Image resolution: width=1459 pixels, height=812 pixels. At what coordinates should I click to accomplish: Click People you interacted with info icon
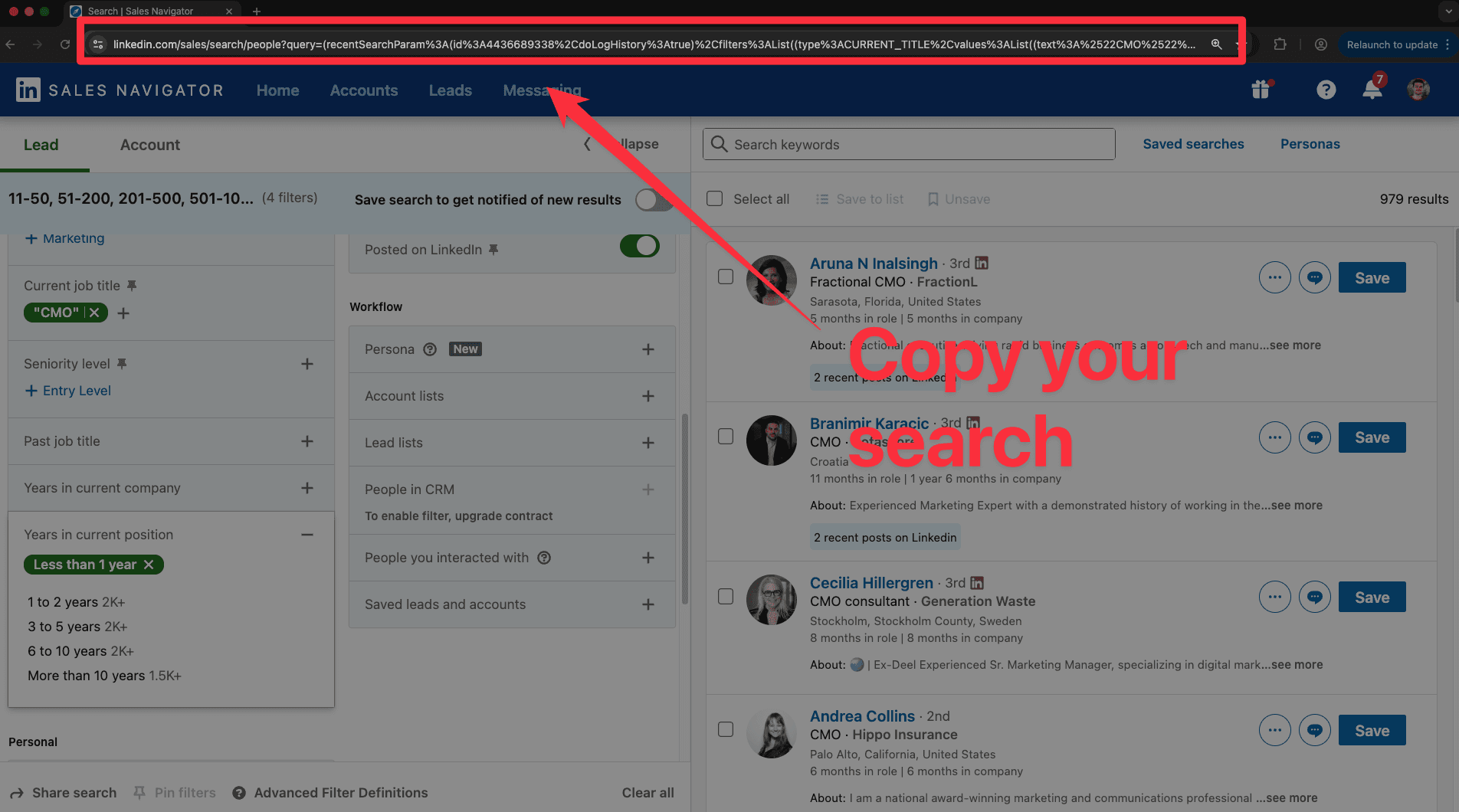coord(544,558)
